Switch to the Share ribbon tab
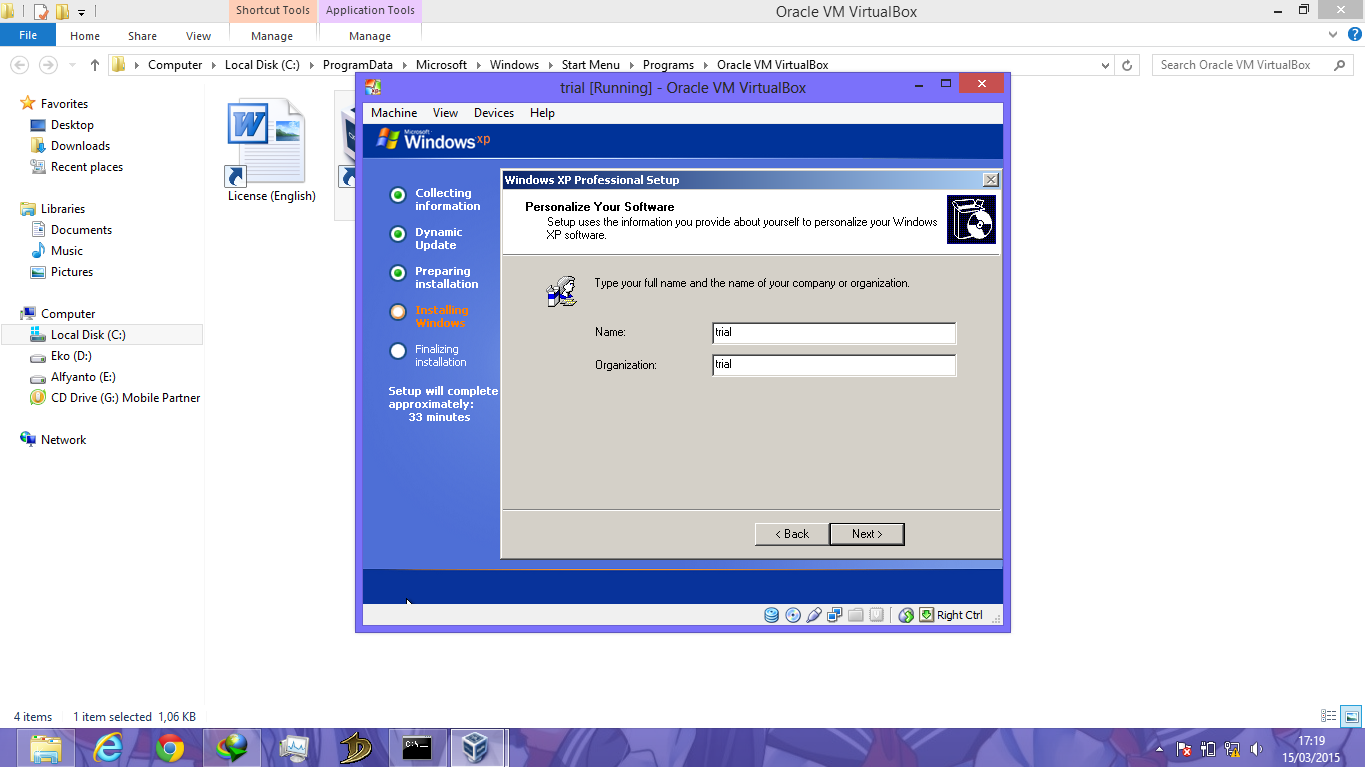 point(142,36)
